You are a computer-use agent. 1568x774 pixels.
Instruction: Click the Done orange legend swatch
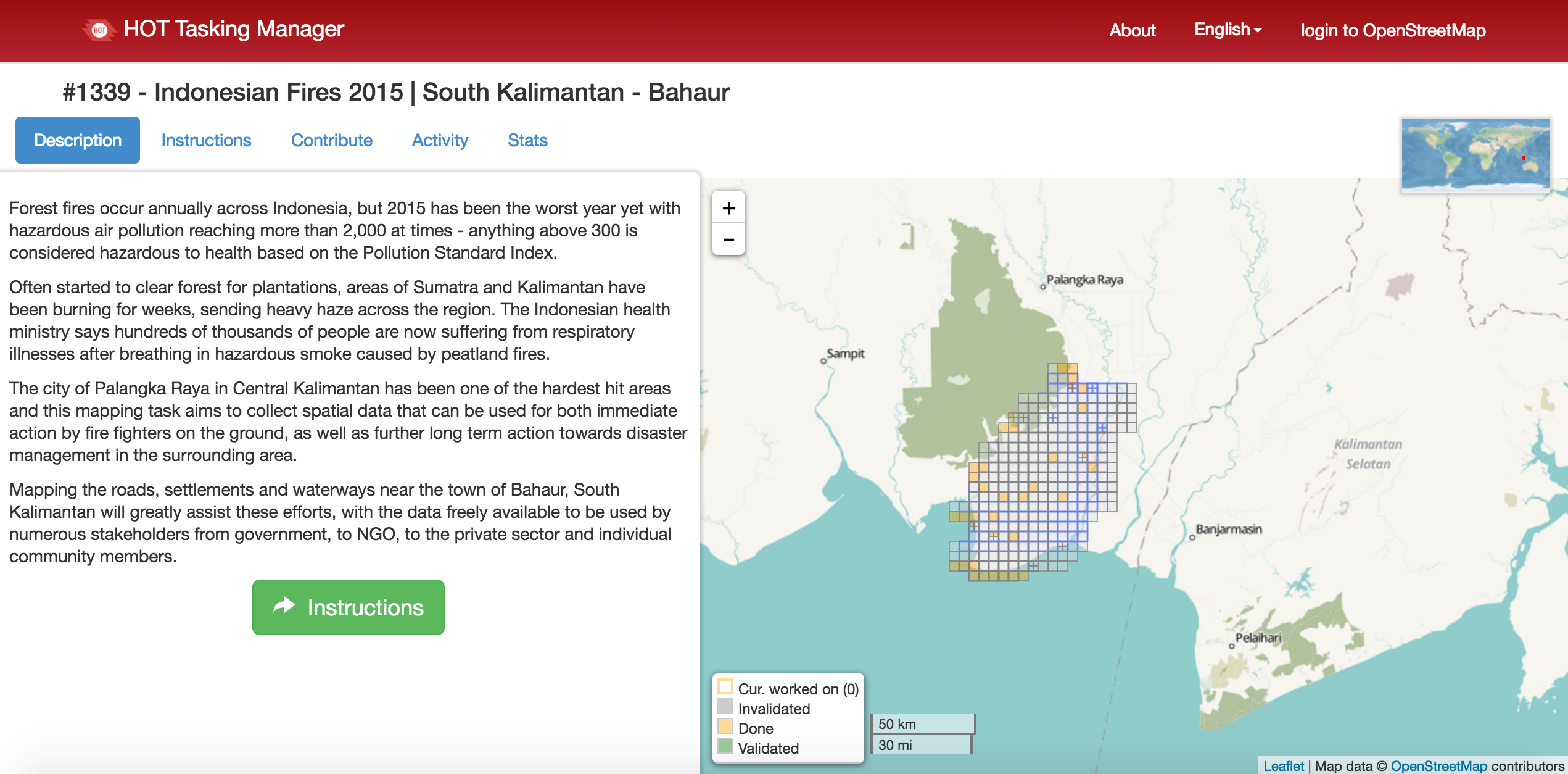725,726
